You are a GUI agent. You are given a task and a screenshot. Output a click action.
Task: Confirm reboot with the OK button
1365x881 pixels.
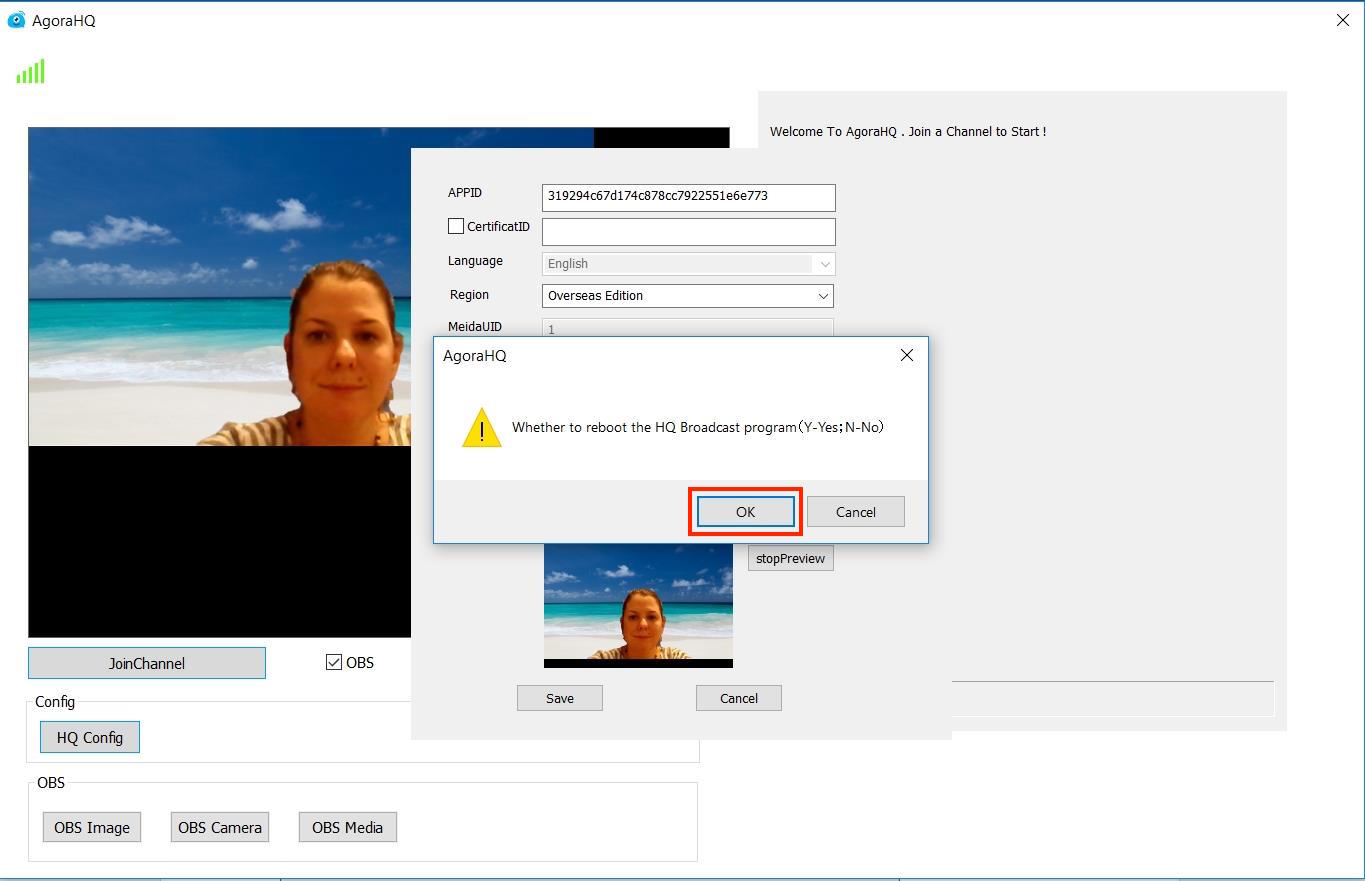tap(745, 512)
